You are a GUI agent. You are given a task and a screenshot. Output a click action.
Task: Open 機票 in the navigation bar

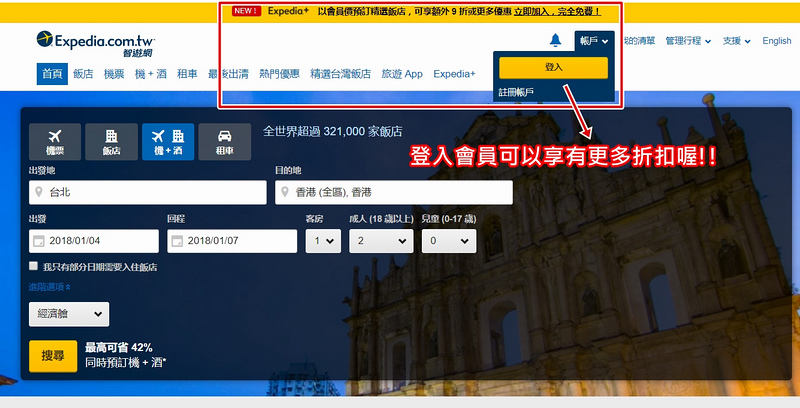click(x=114, y=74)
